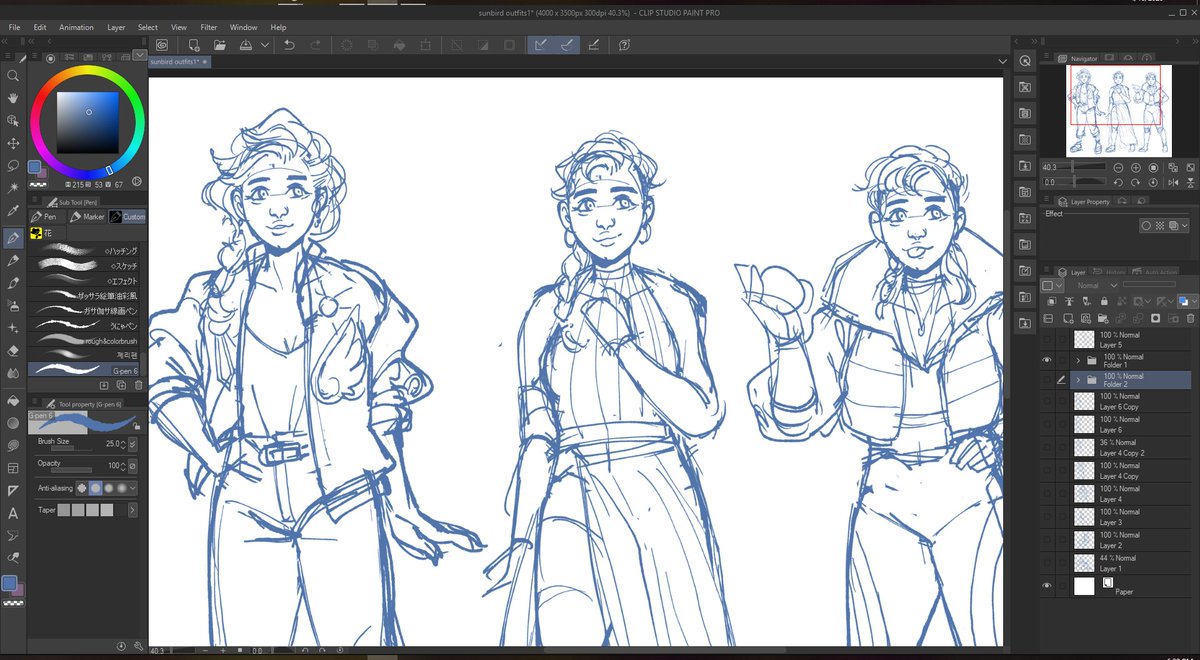Open Clip Studio launcher icon
The image size is (1200, 660).
161,45
